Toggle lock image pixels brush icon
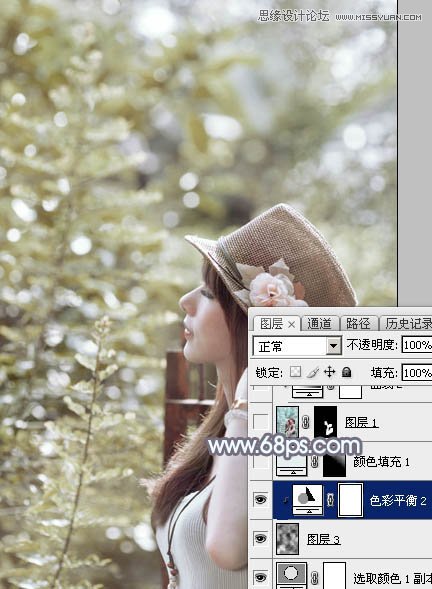The image size is (432, 589). [x=313, y=372]
